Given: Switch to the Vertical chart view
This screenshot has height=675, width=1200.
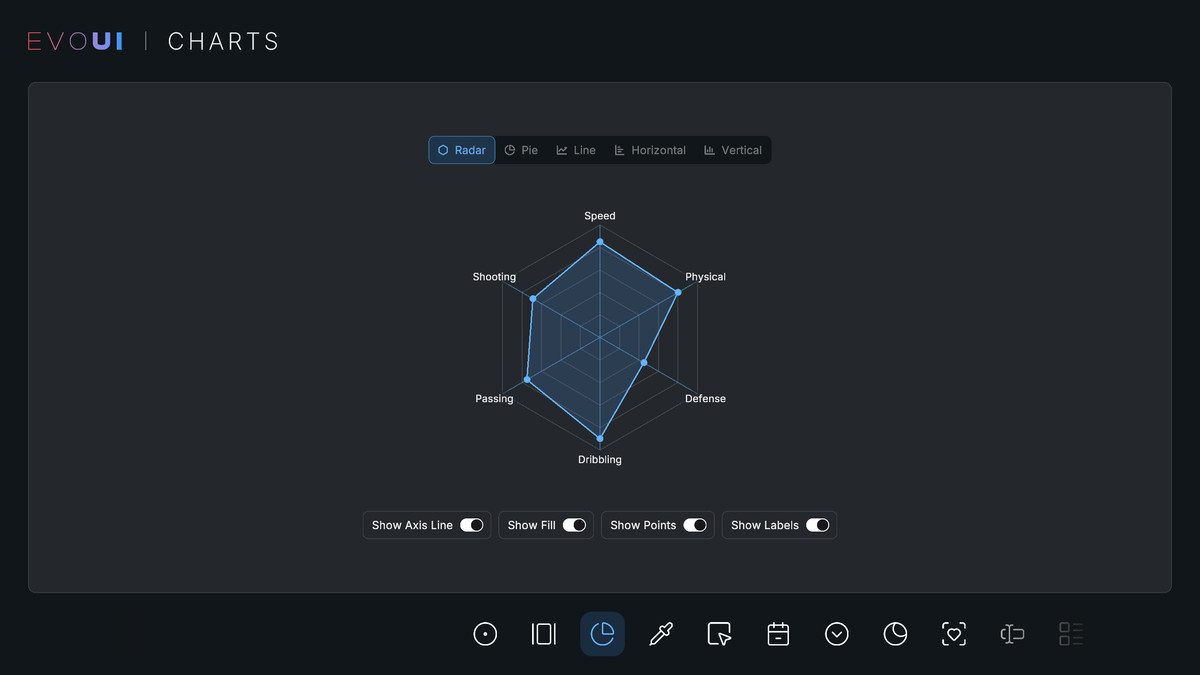Looking at the screenshot, I should (x=733, y=149).
